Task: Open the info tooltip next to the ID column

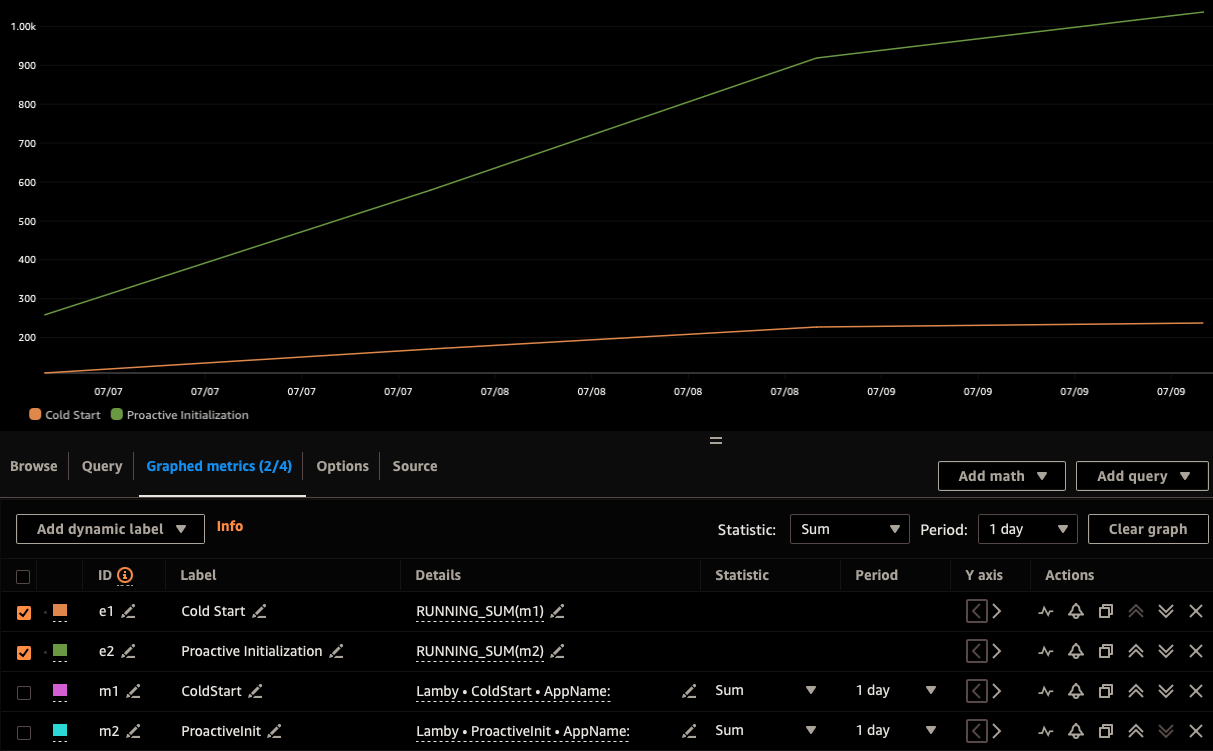Action: [x=124, y=575]
